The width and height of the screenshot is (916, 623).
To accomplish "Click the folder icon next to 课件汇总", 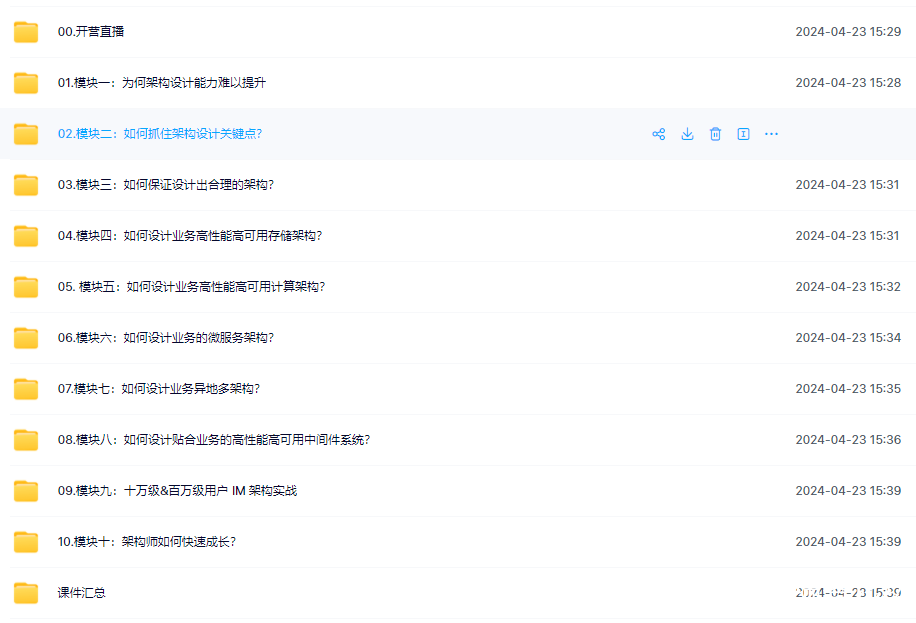I will [x=26, y=593].
